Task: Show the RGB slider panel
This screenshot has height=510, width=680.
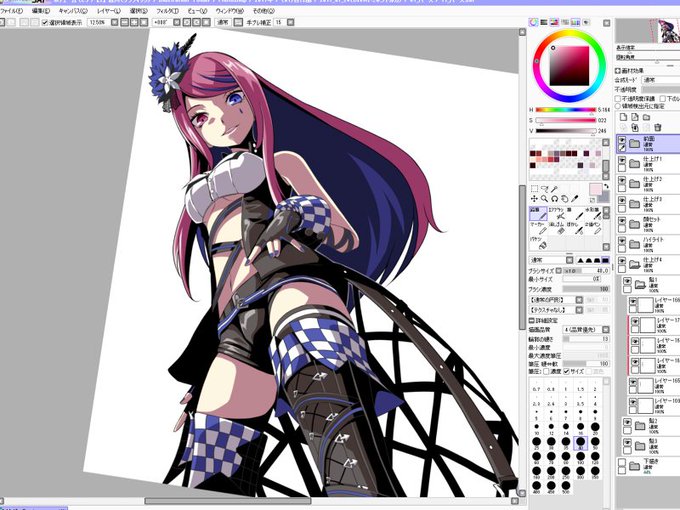Action: point(544,22)
